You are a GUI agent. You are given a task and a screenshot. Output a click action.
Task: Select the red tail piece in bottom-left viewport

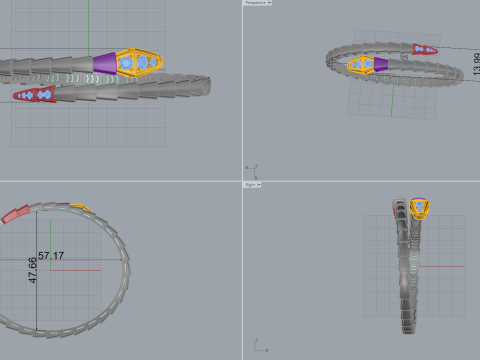pyautogui.click(x=15, y=214)
